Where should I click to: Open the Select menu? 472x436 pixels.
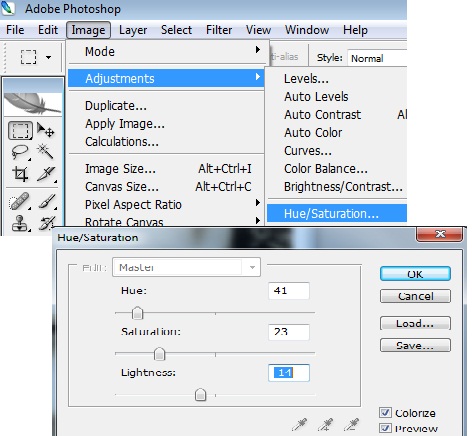tap(176, 30)
